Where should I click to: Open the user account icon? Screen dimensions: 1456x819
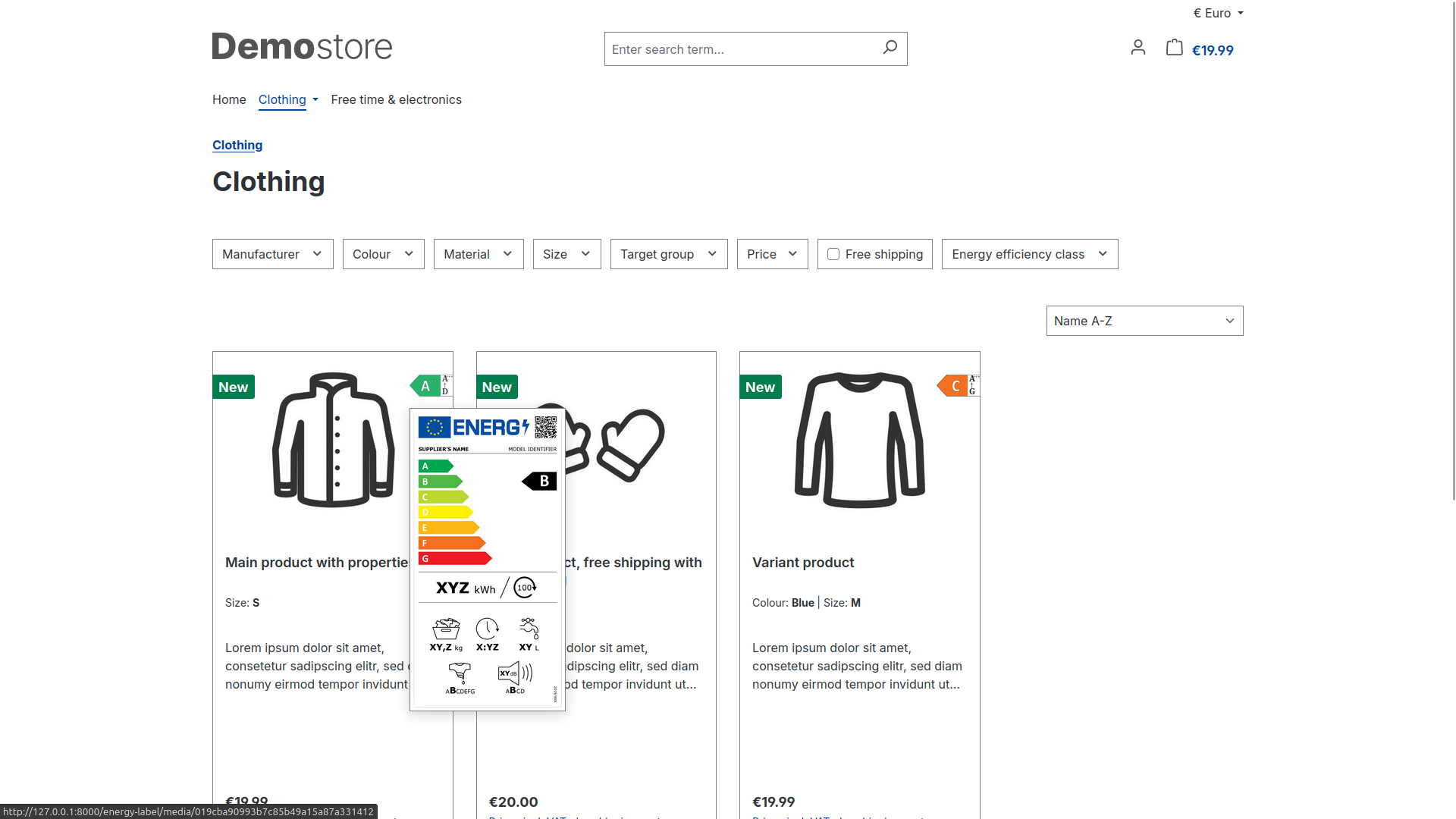(1137, 48)
